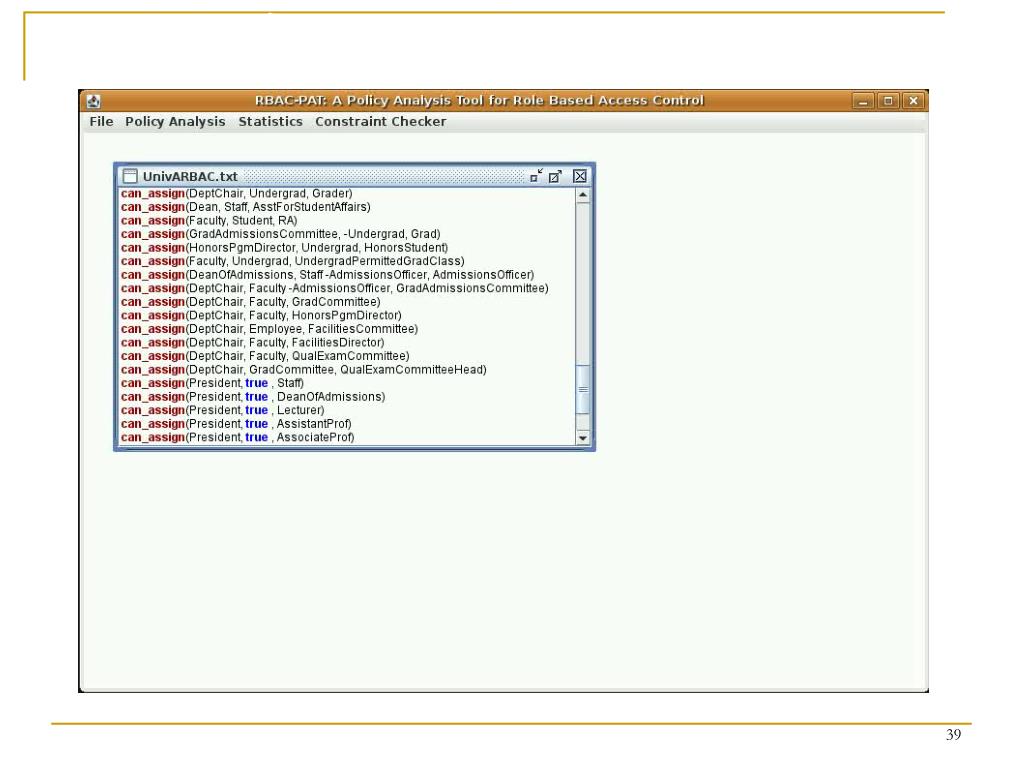1023x767 pixels.
Task: Minimize the RBAC-PAT main window
Action: tap(863, 101)
